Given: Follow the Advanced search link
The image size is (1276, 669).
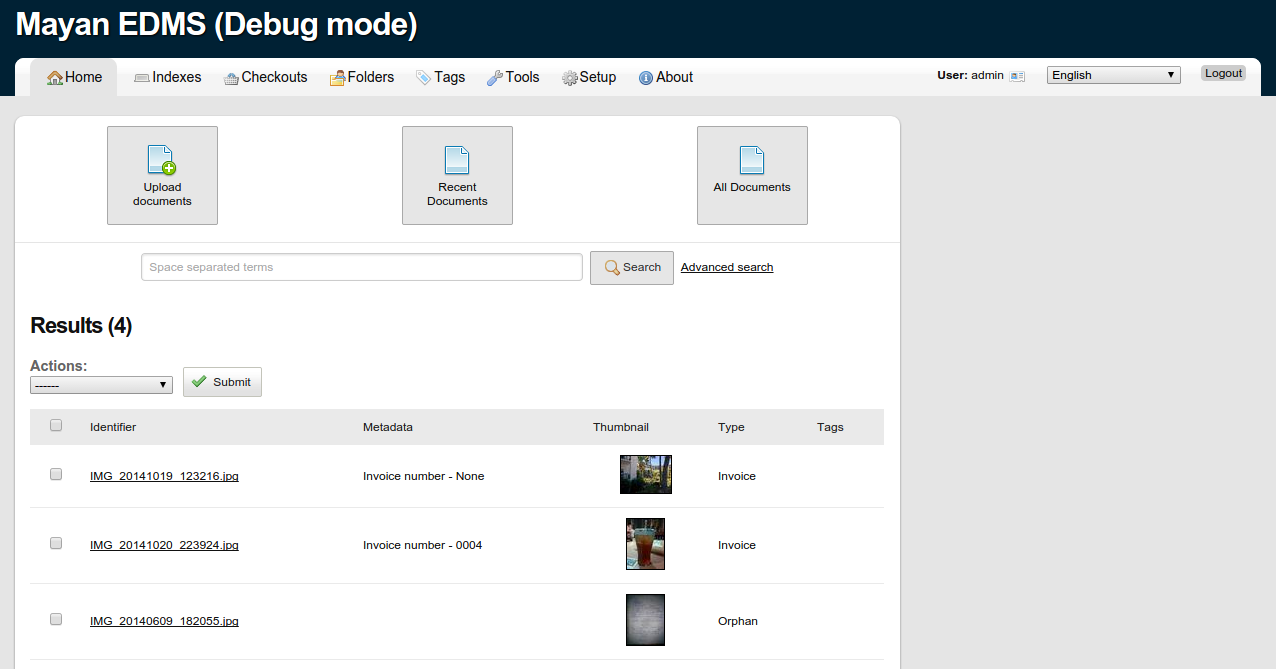Looking at the screenshot, I should (x=726, y=267).
